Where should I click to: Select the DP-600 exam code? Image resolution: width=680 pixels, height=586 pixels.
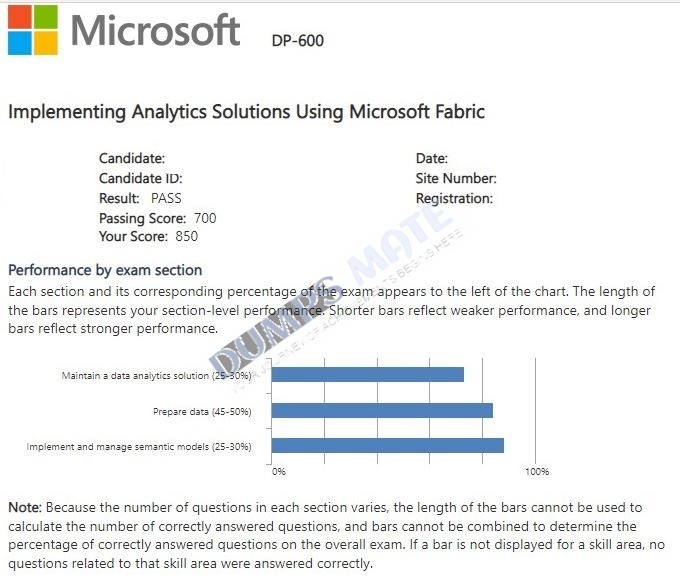pyautogui.click(x=298, y=41)
